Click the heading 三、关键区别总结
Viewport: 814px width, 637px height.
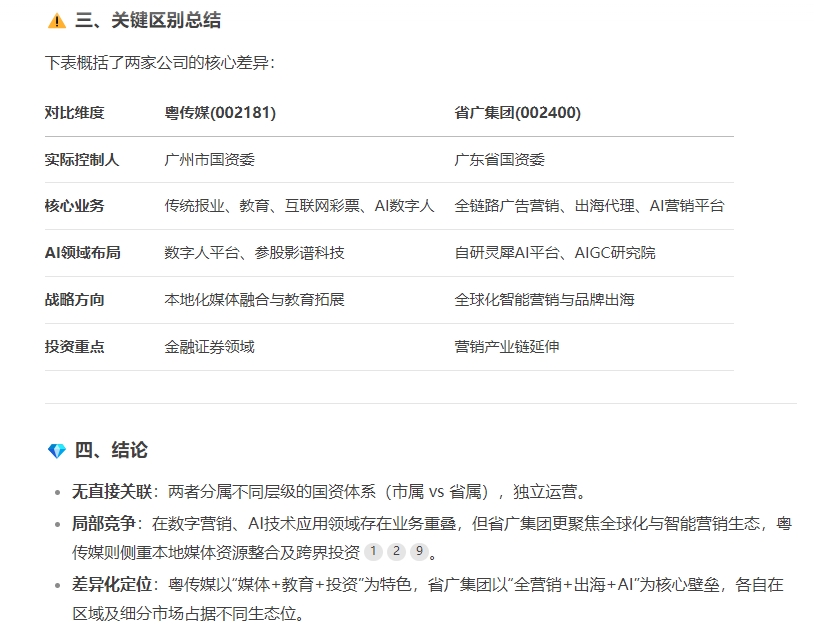pyautogui.click(x=148, y=21)
